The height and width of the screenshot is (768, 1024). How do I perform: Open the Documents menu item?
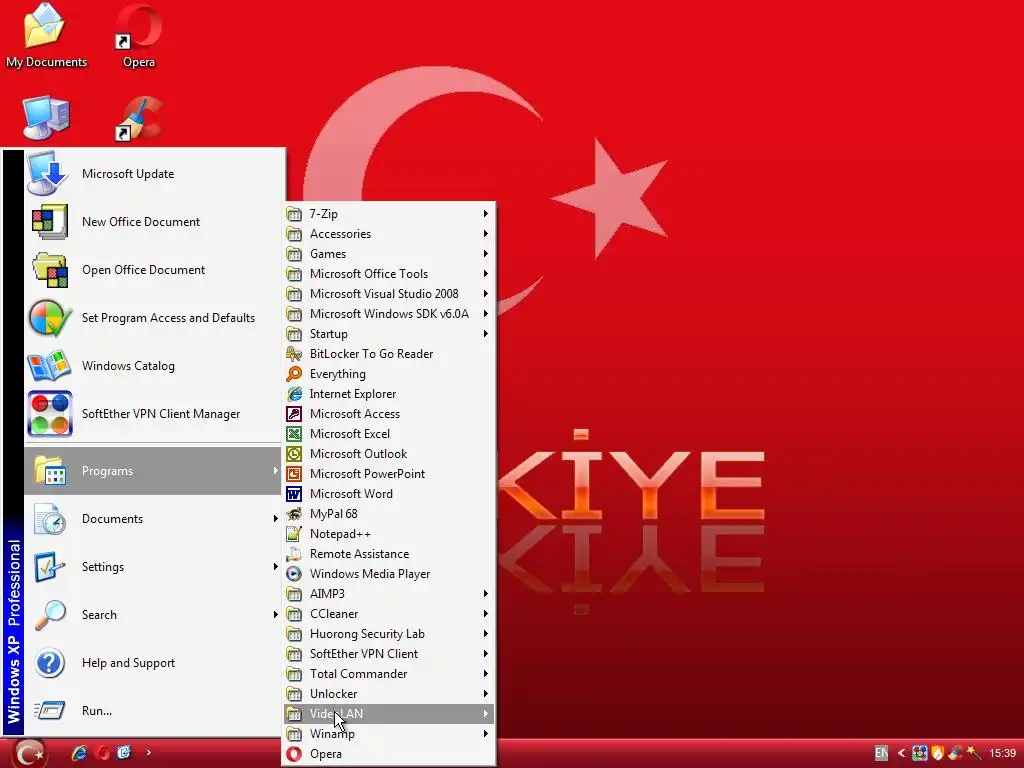tap(153, 519)
